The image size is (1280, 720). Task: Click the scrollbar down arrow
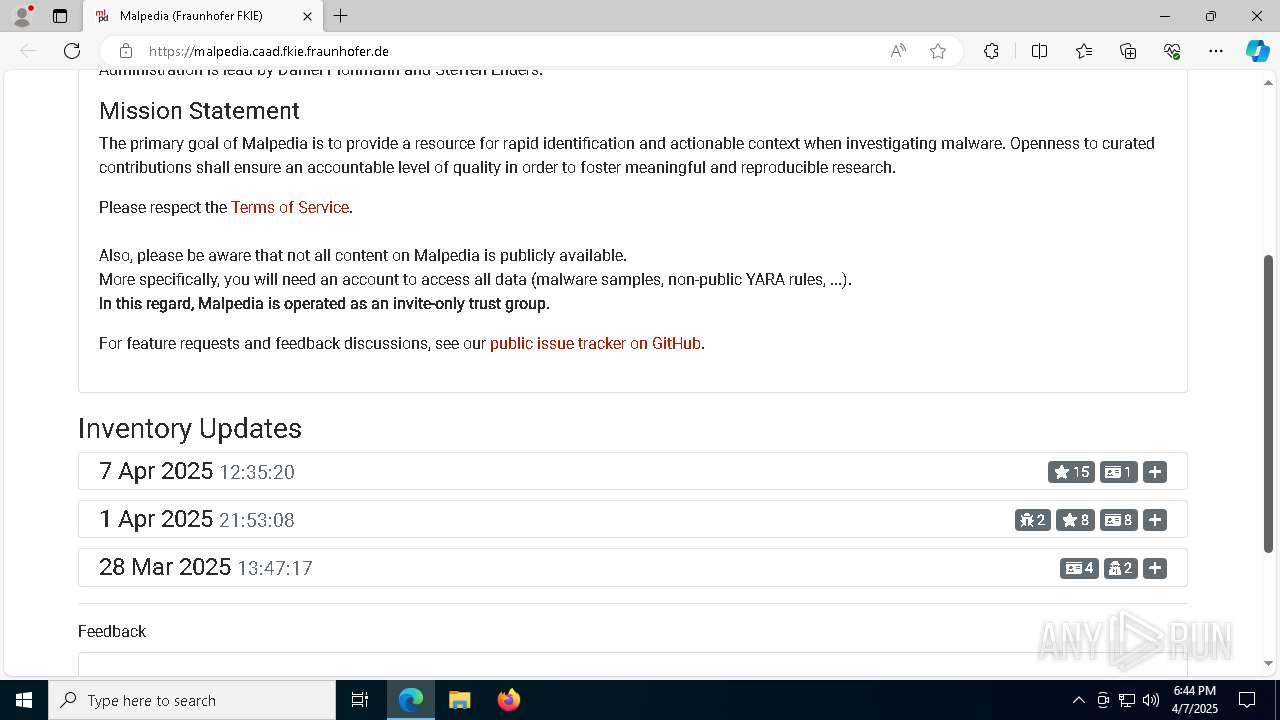(1269, 663)
